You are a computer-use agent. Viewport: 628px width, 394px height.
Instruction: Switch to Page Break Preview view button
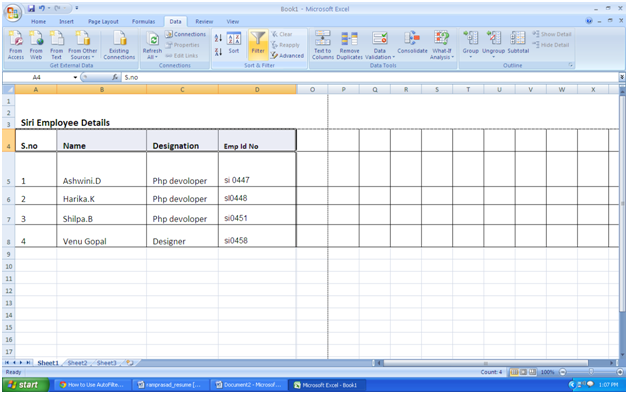coord(532,372)
